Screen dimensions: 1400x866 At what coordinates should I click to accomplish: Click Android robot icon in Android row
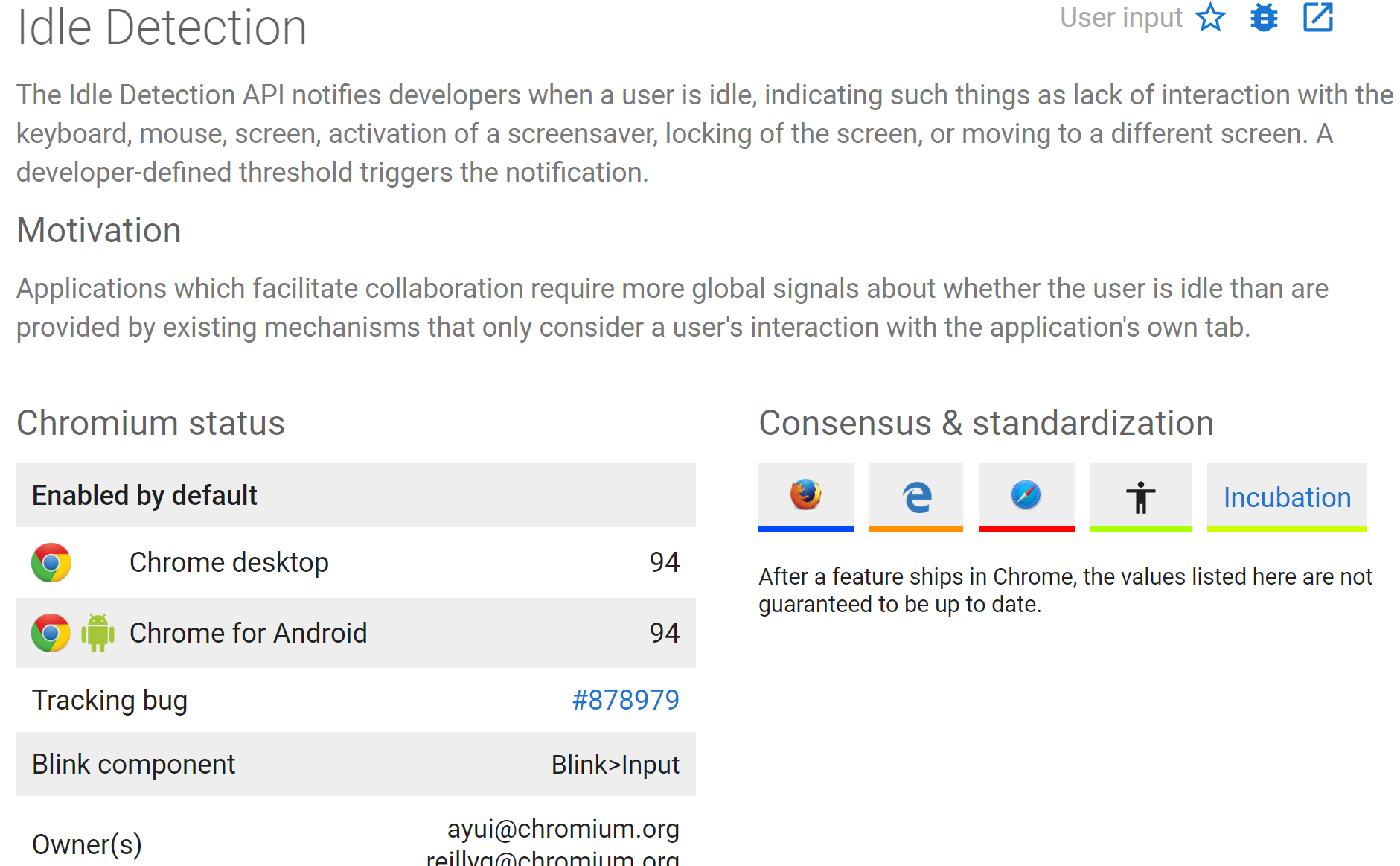pos(98,633)
